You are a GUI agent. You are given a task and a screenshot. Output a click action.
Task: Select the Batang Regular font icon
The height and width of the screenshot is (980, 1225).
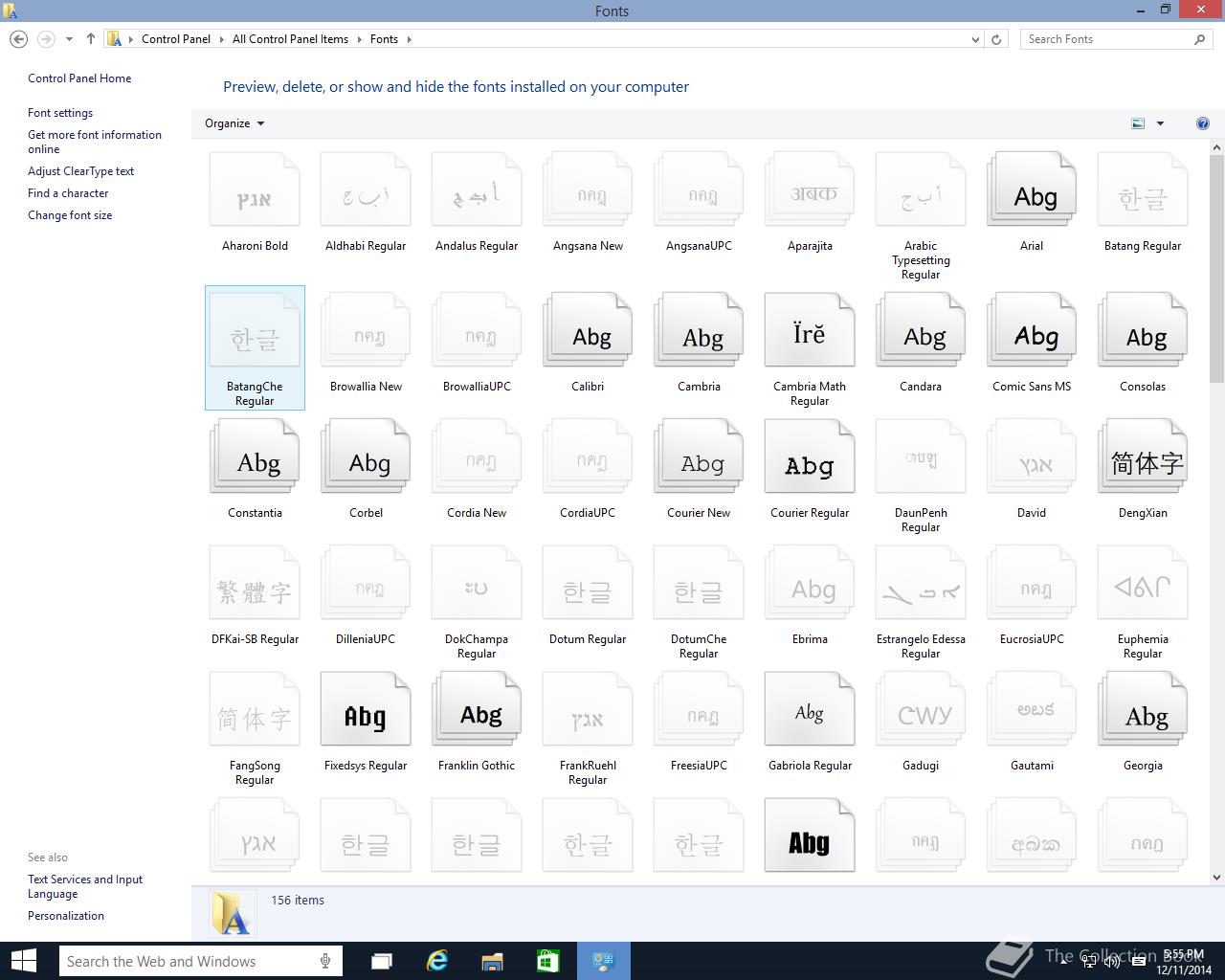click(x=1143, y=189)
